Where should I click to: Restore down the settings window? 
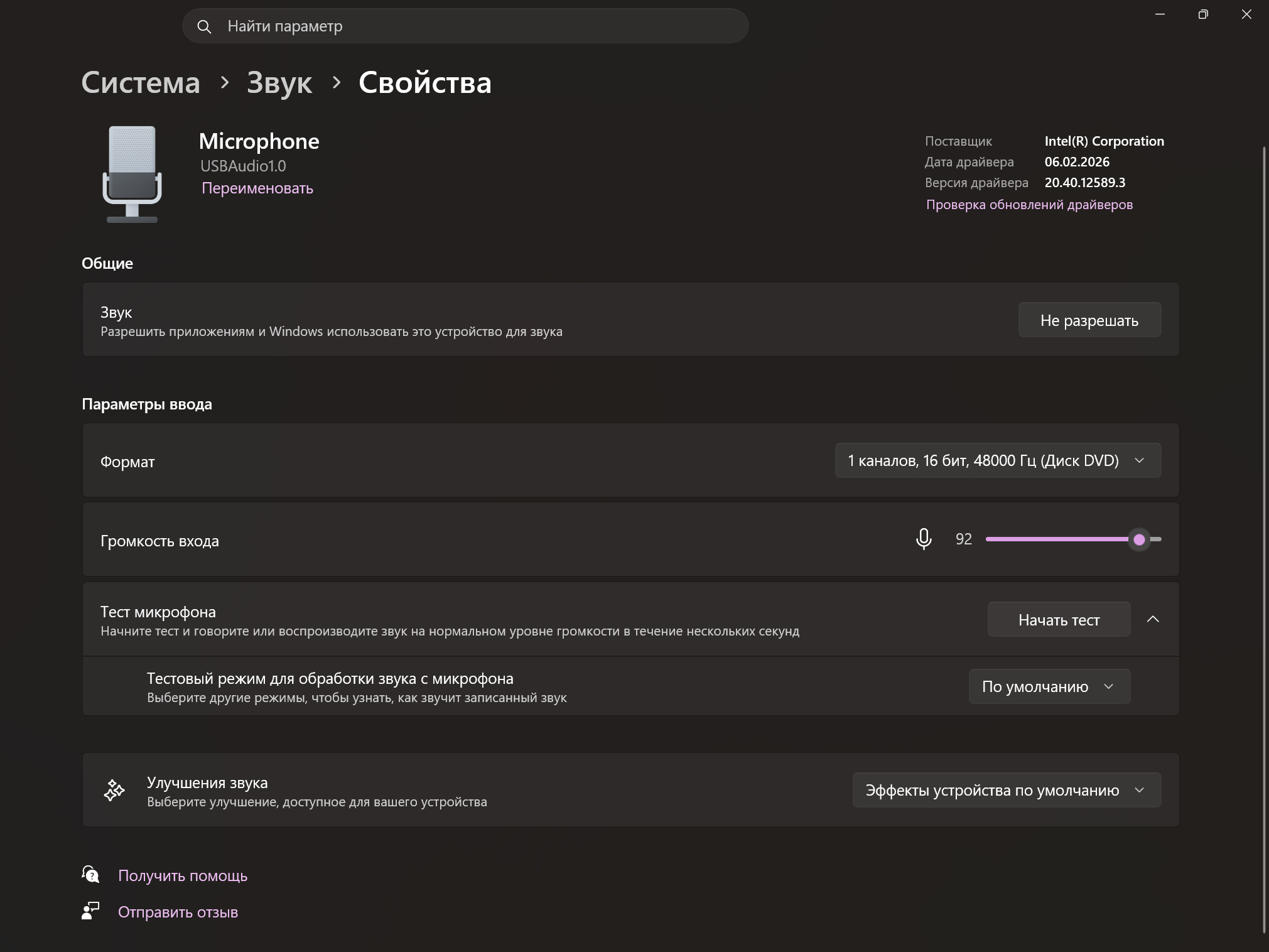click(1203, 14)
